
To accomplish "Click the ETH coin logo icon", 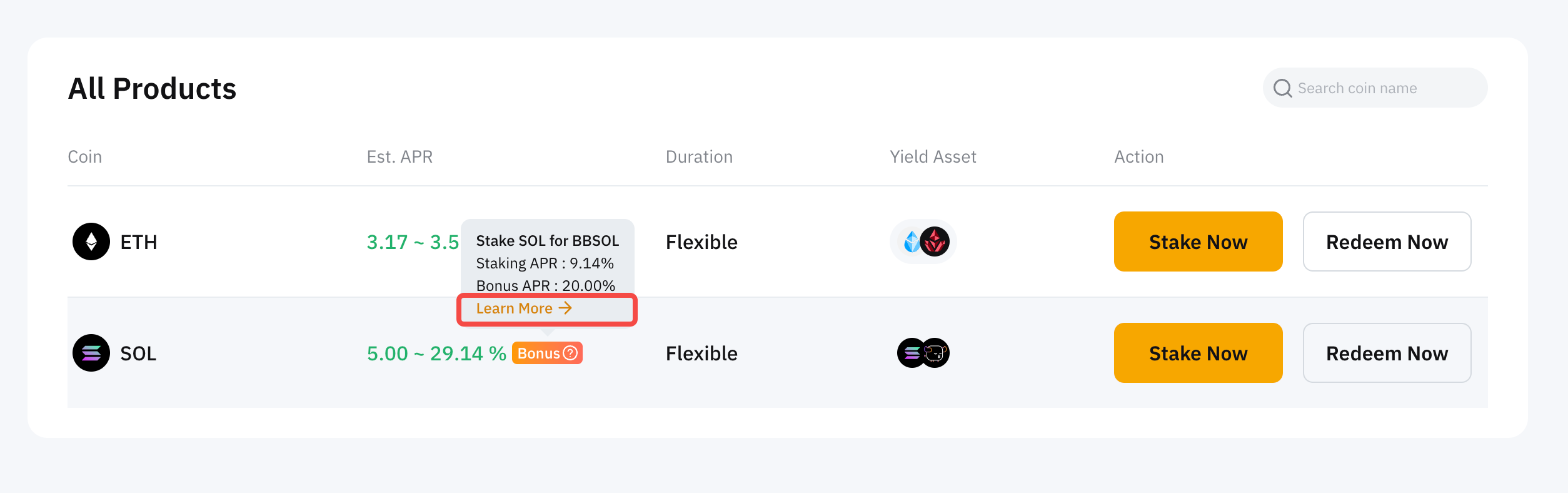I will click(x=91, y=241).
